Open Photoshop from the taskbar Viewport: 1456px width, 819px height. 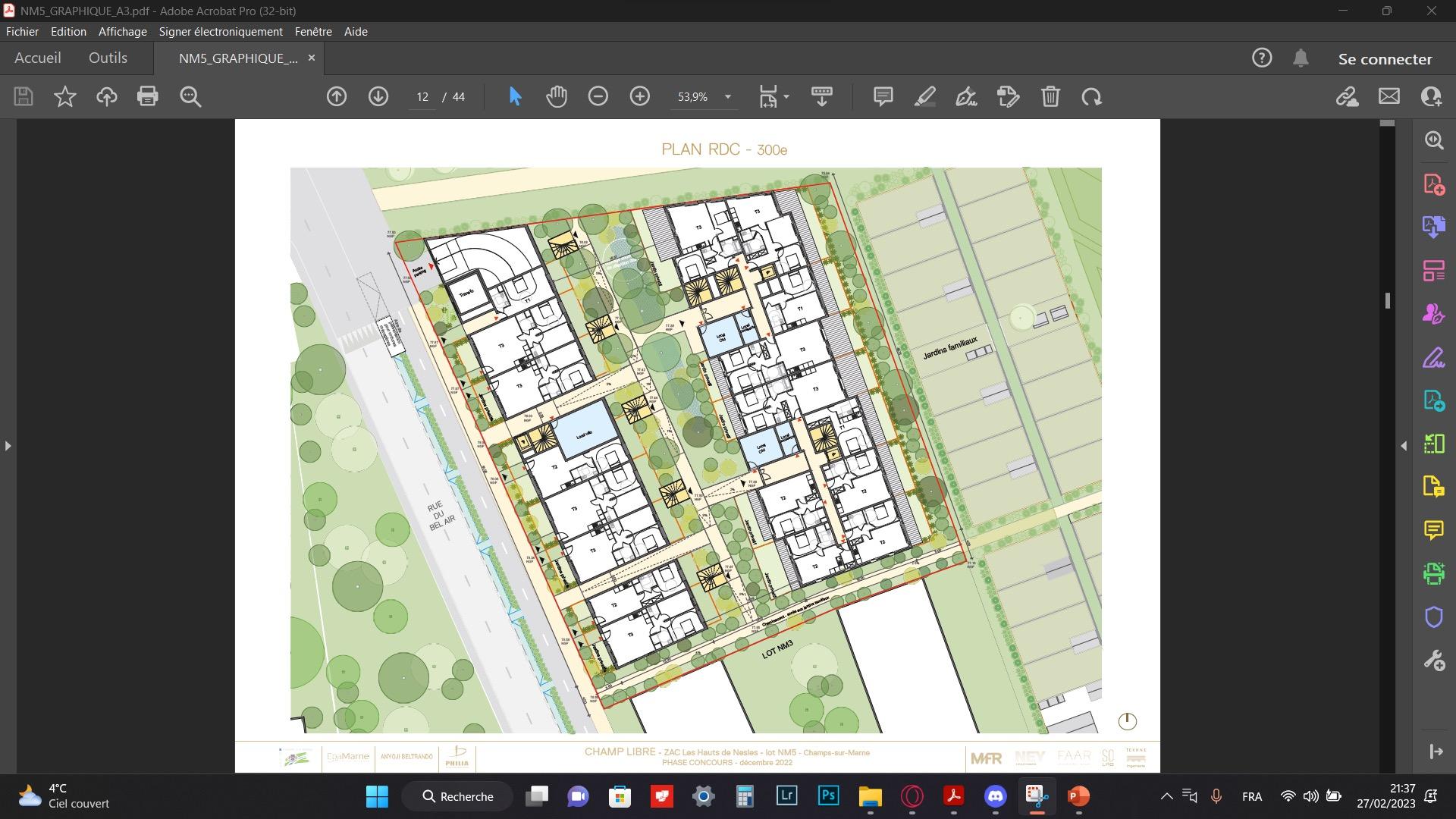click(x=828, y=796)
